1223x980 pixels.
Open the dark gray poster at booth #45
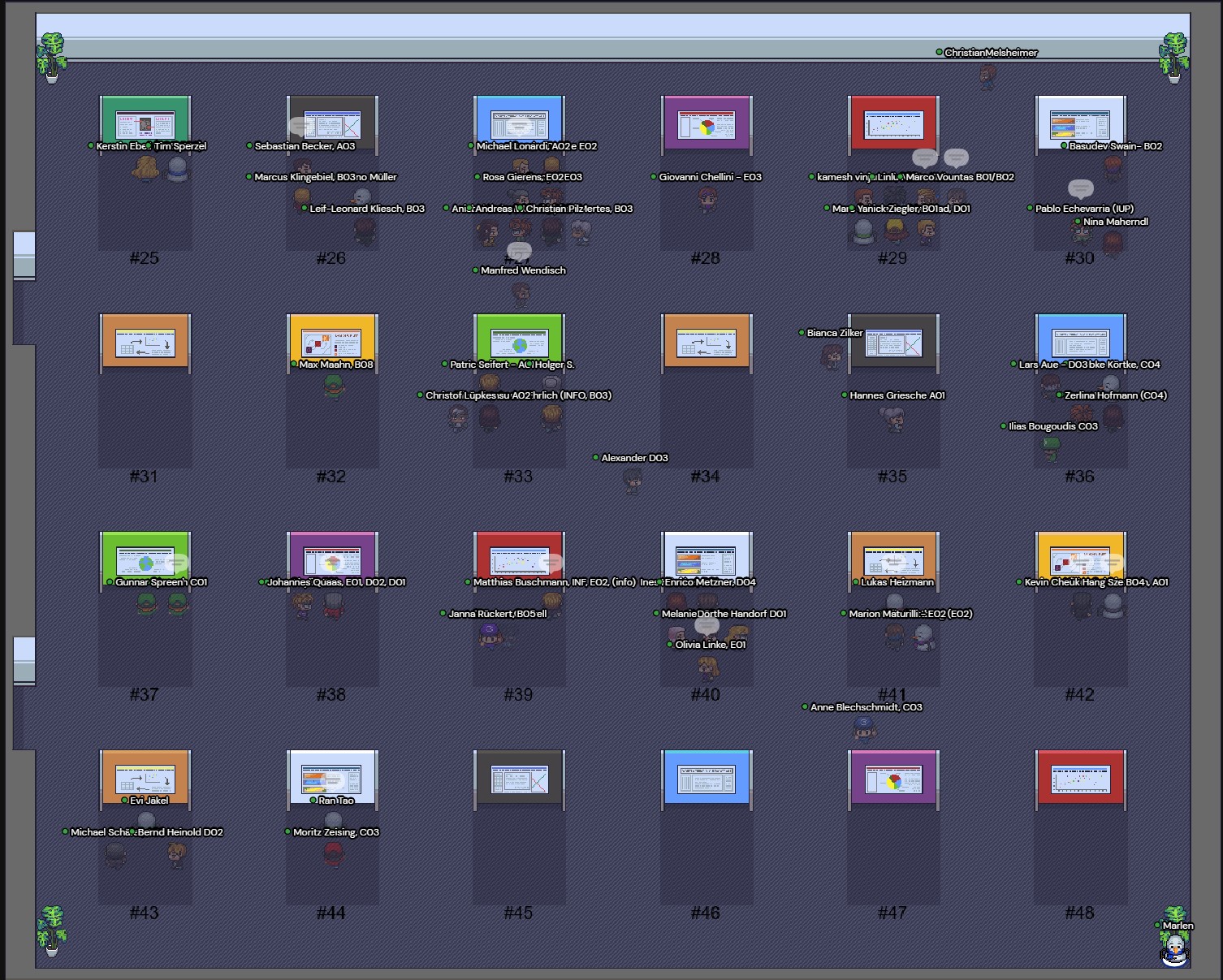[519, 780]
